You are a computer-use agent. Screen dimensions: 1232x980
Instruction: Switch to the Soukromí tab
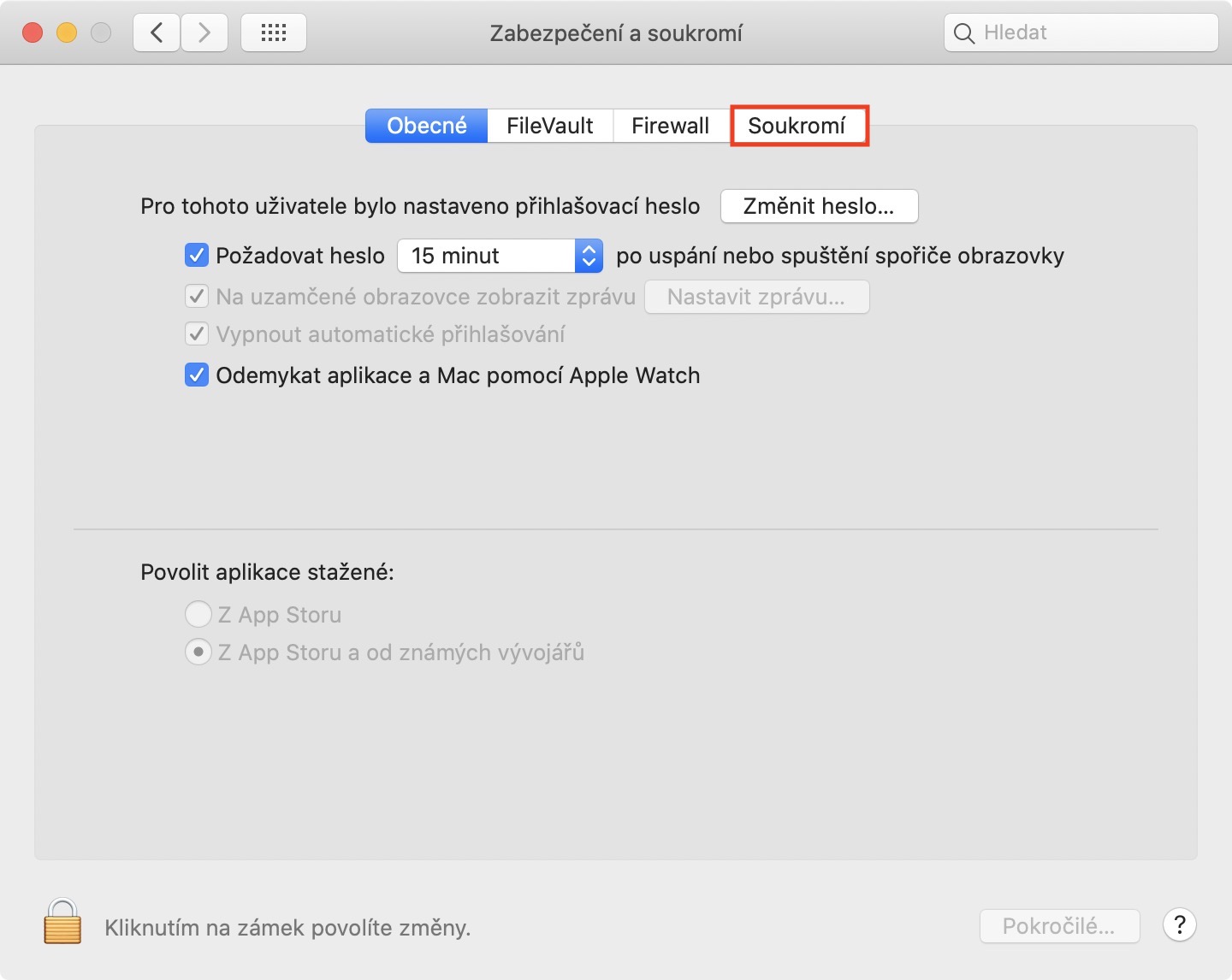click(797, 126)
